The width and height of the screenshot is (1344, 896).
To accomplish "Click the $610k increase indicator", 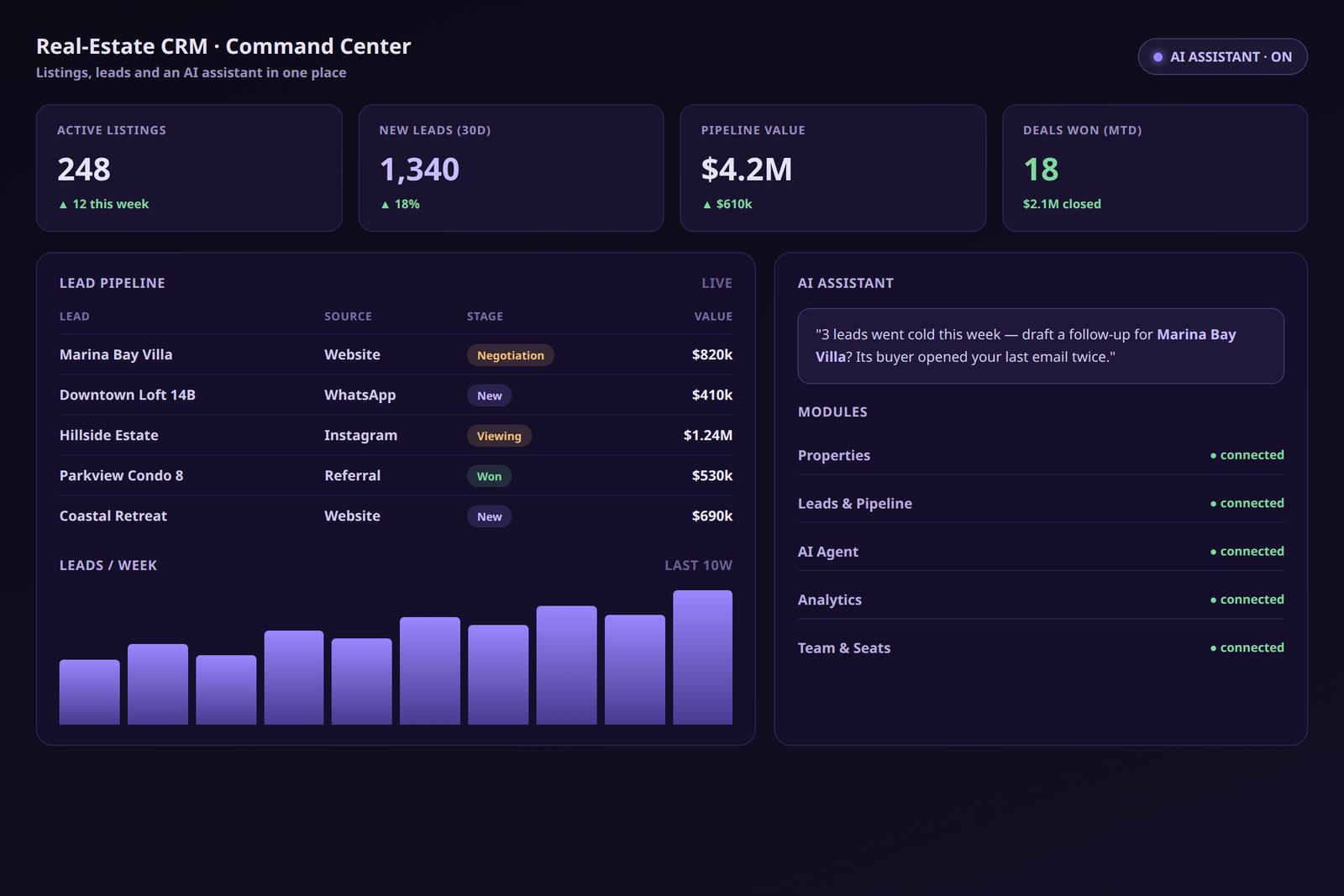I will click(727, 204).
